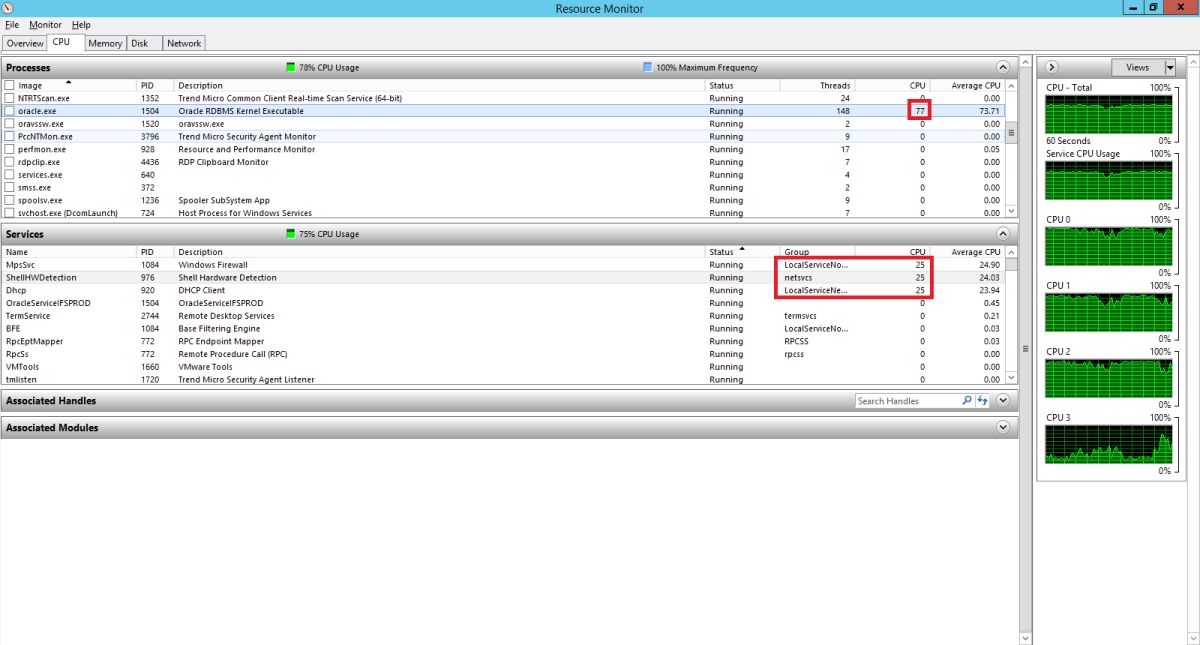Collapse the Processes section chevron
This screenshot has height=645, width=1200.
pyautogui.click(x=1003, y=68)
